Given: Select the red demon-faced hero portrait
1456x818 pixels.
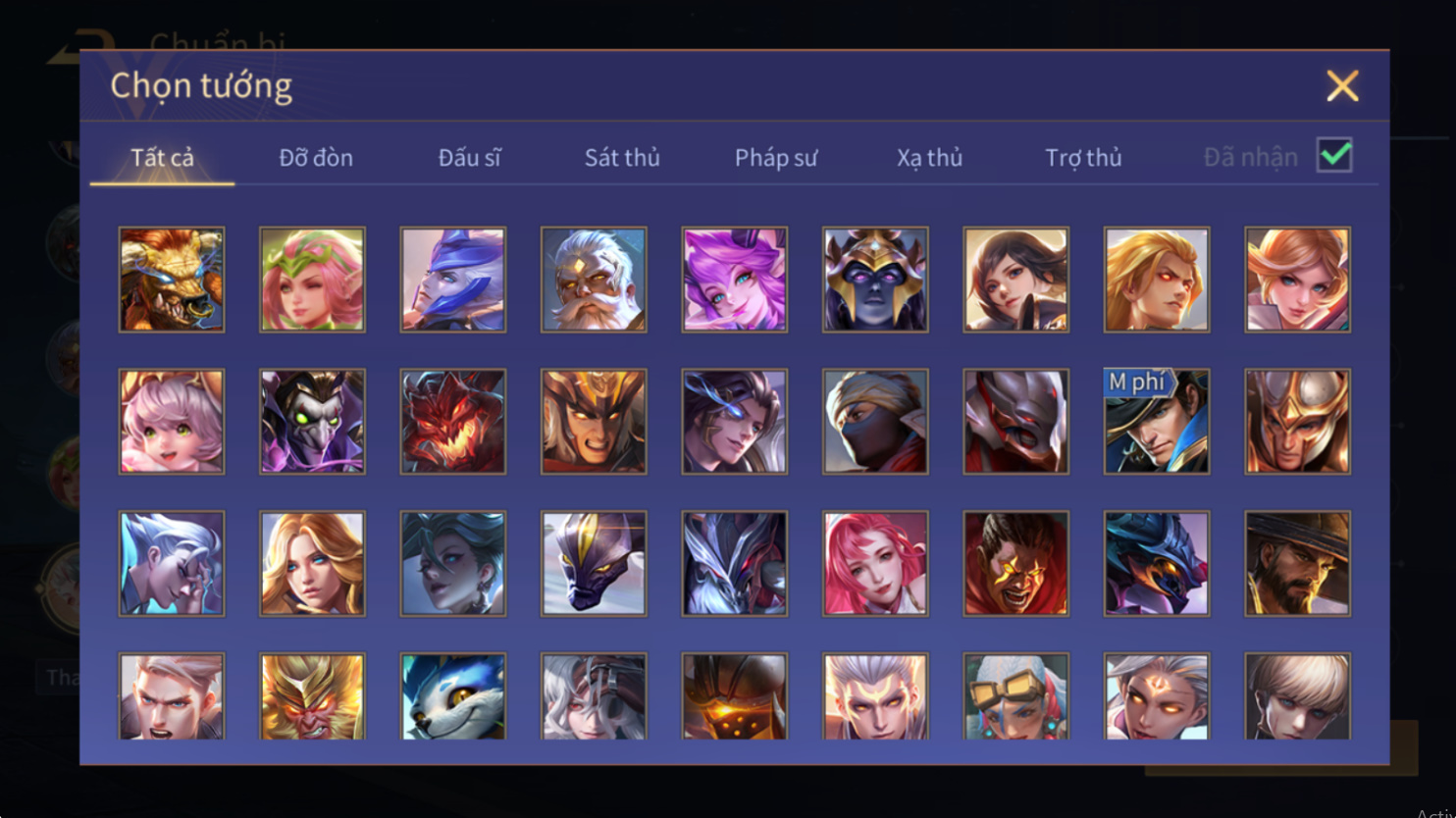Looking at the screenshot, I should click(x=453, y=422).
